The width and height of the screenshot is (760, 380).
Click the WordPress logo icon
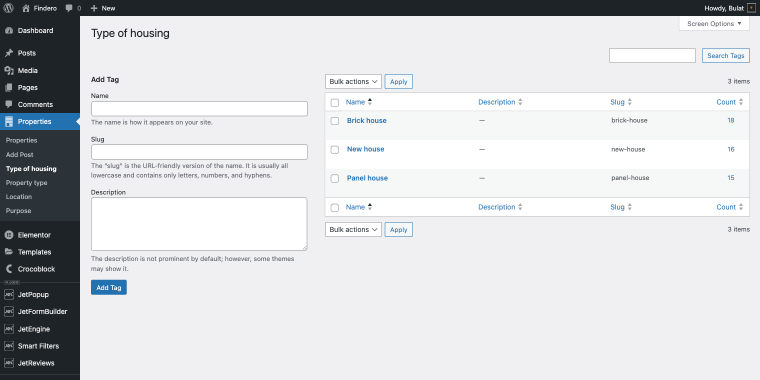click(9, 8)
